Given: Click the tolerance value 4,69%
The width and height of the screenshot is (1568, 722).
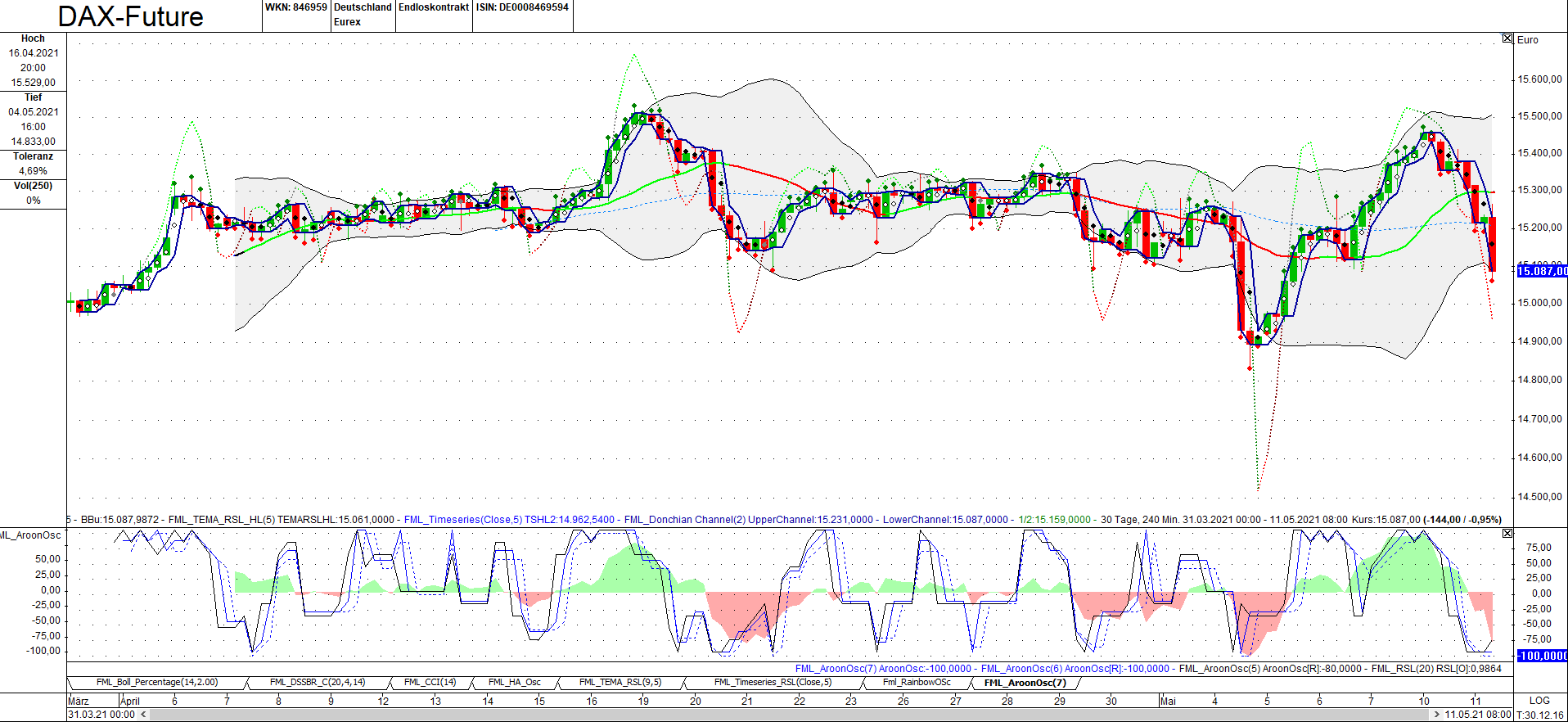Looking at the screenshot, I should 33,171.
